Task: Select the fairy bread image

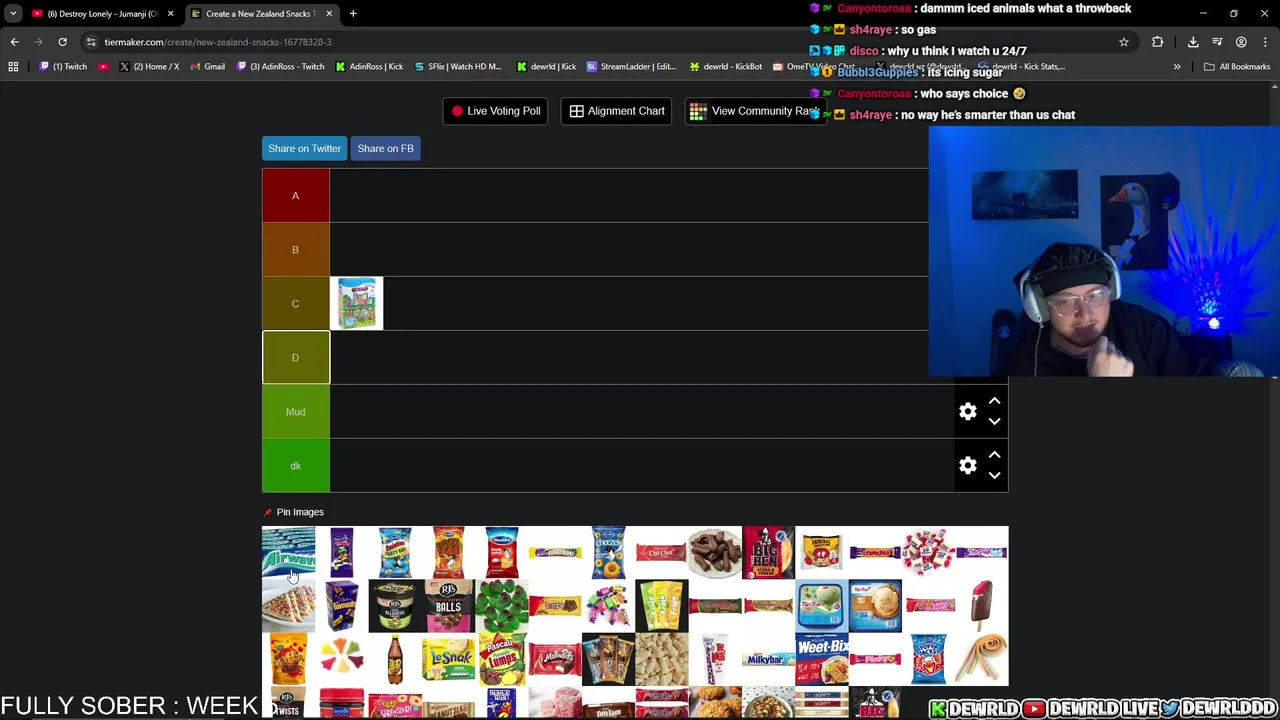Action: coord(288,606)
